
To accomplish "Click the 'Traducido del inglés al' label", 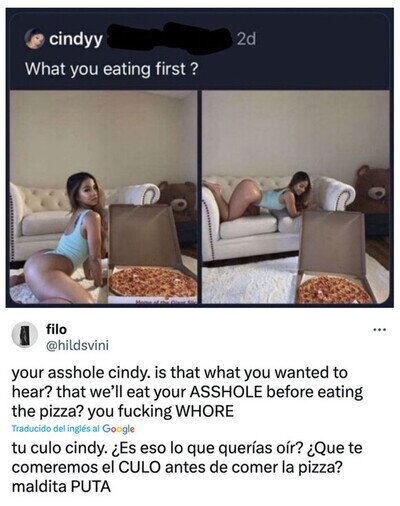I will [x=56, y=429].
